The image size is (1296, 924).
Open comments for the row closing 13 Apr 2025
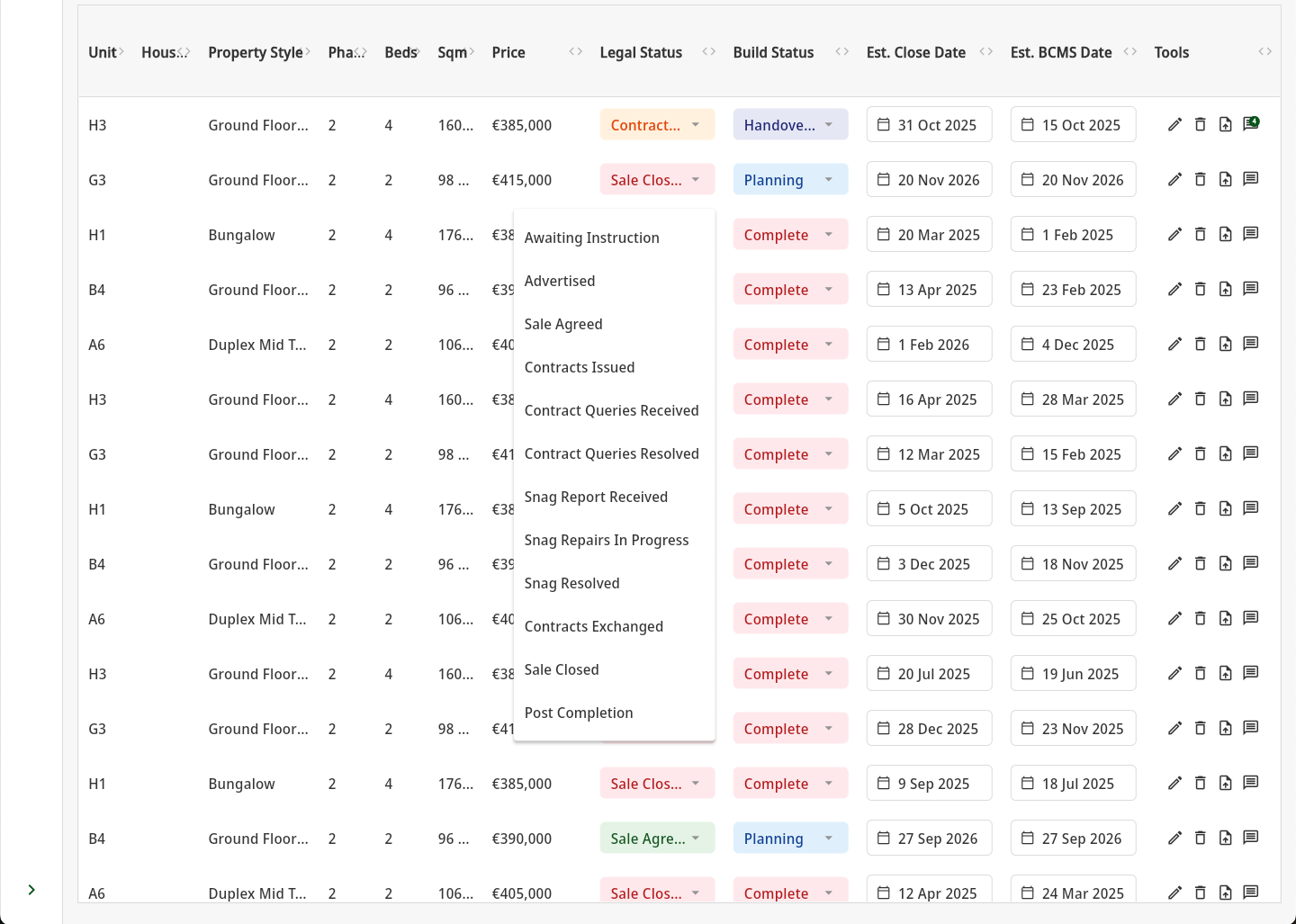coord(1250,290)
